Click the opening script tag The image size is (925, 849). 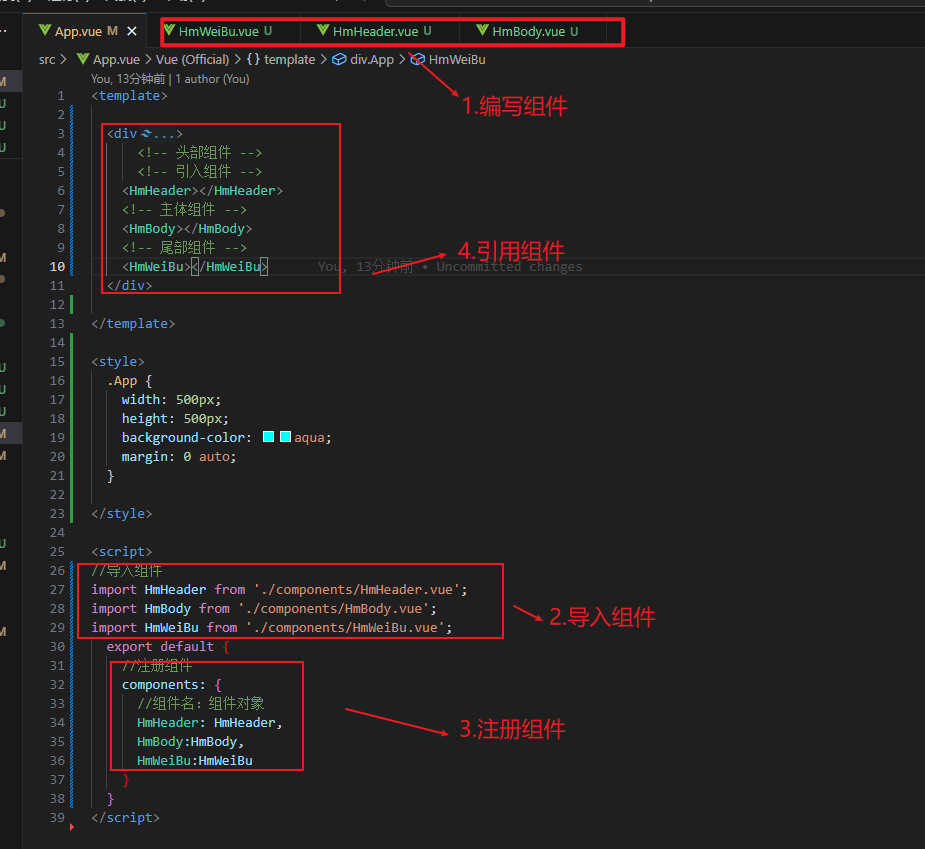pos(122,552)
